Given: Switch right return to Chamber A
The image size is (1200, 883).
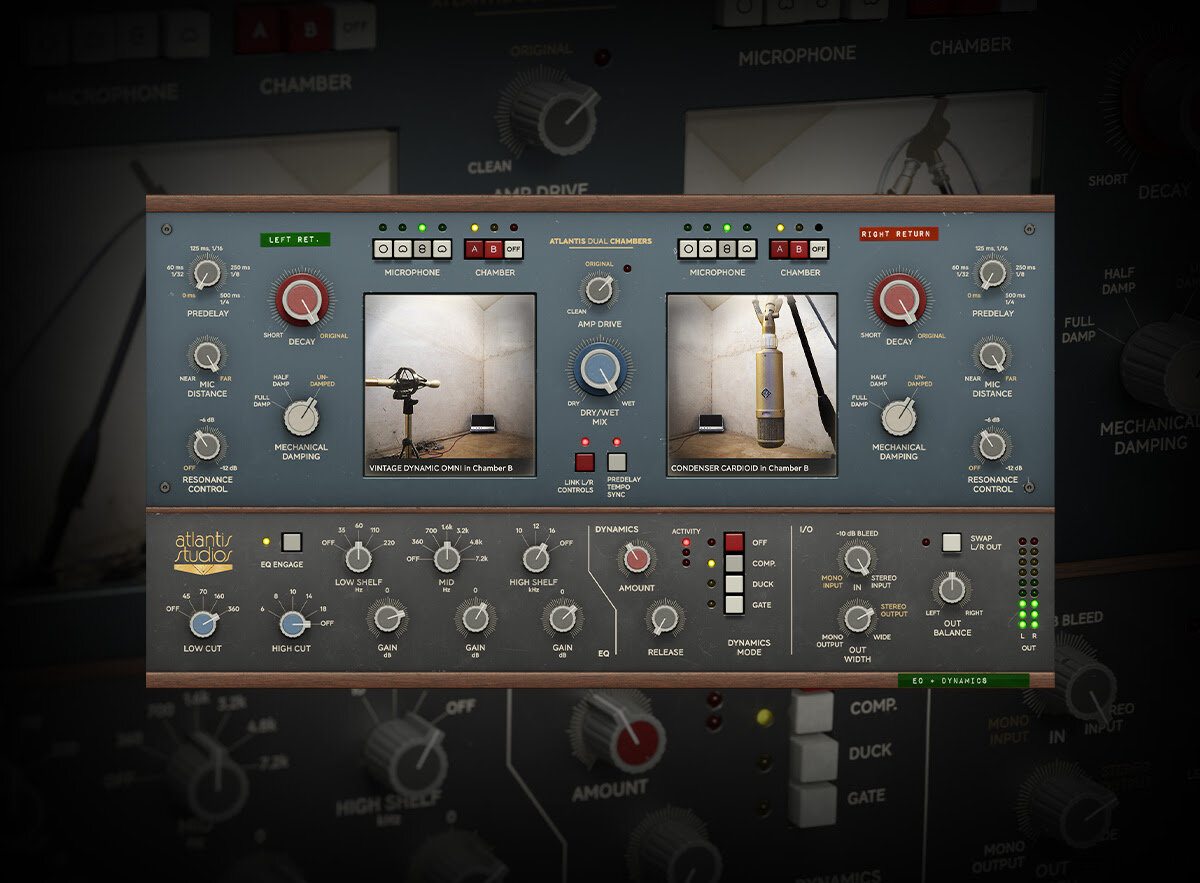Looking at the screenshot, I should 780,249.
